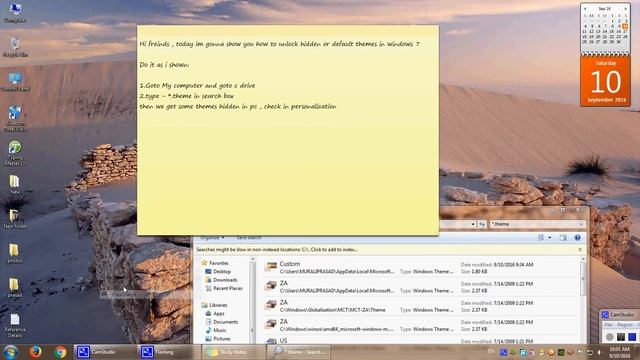Click language indicator EN in taskbar

[491, 351]
